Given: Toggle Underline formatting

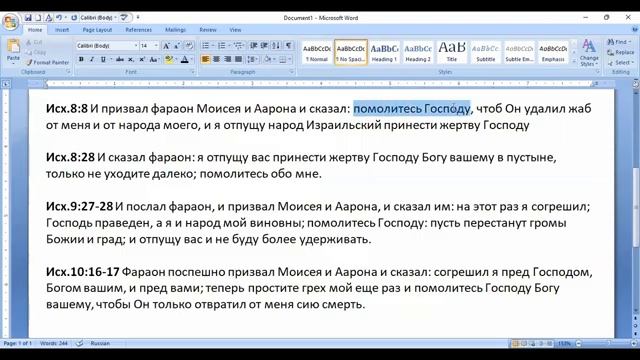Looking at the screenshot, I should (103, 60).
